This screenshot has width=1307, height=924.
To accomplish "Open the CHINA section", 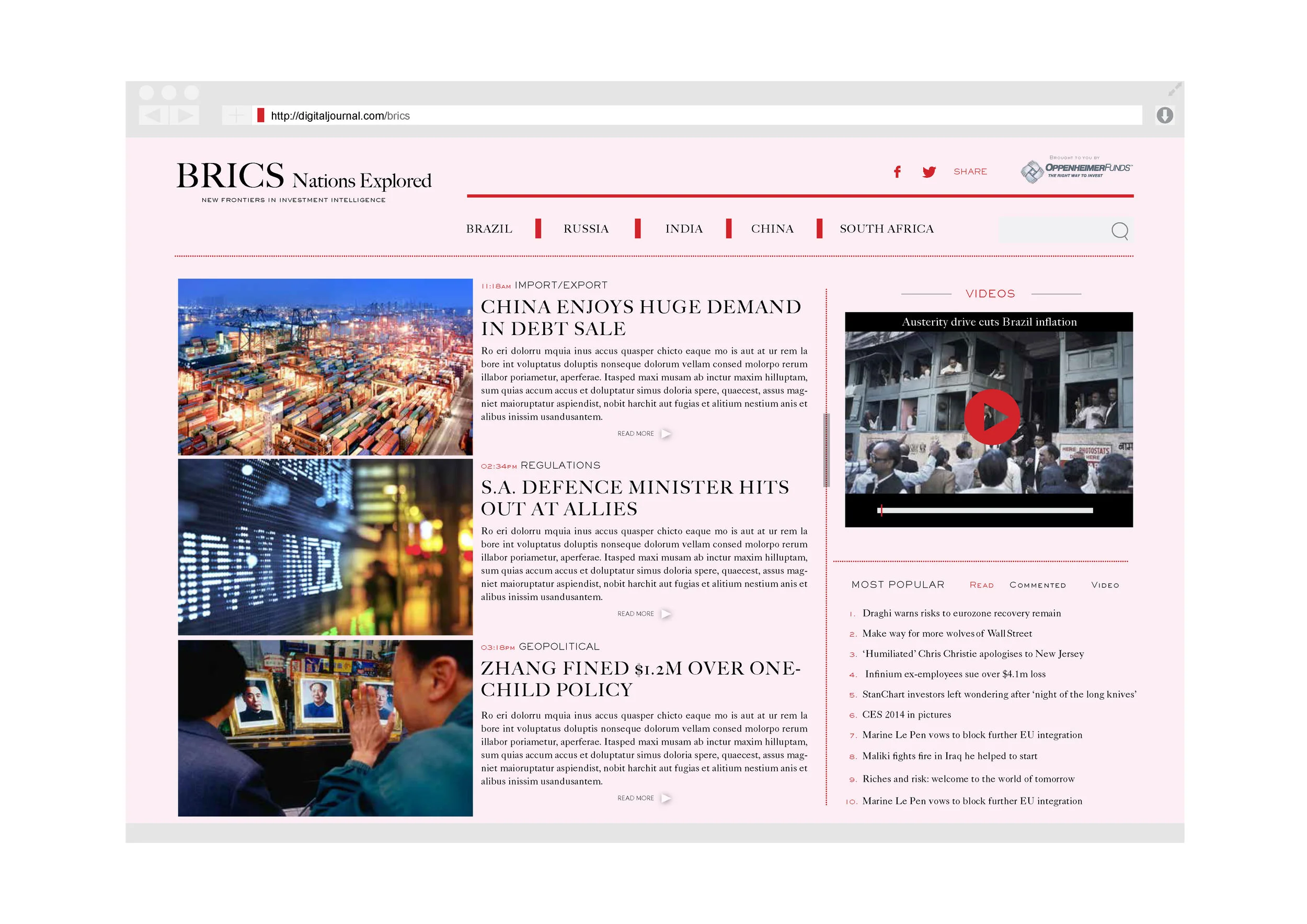I will click(x=772, y=229).
